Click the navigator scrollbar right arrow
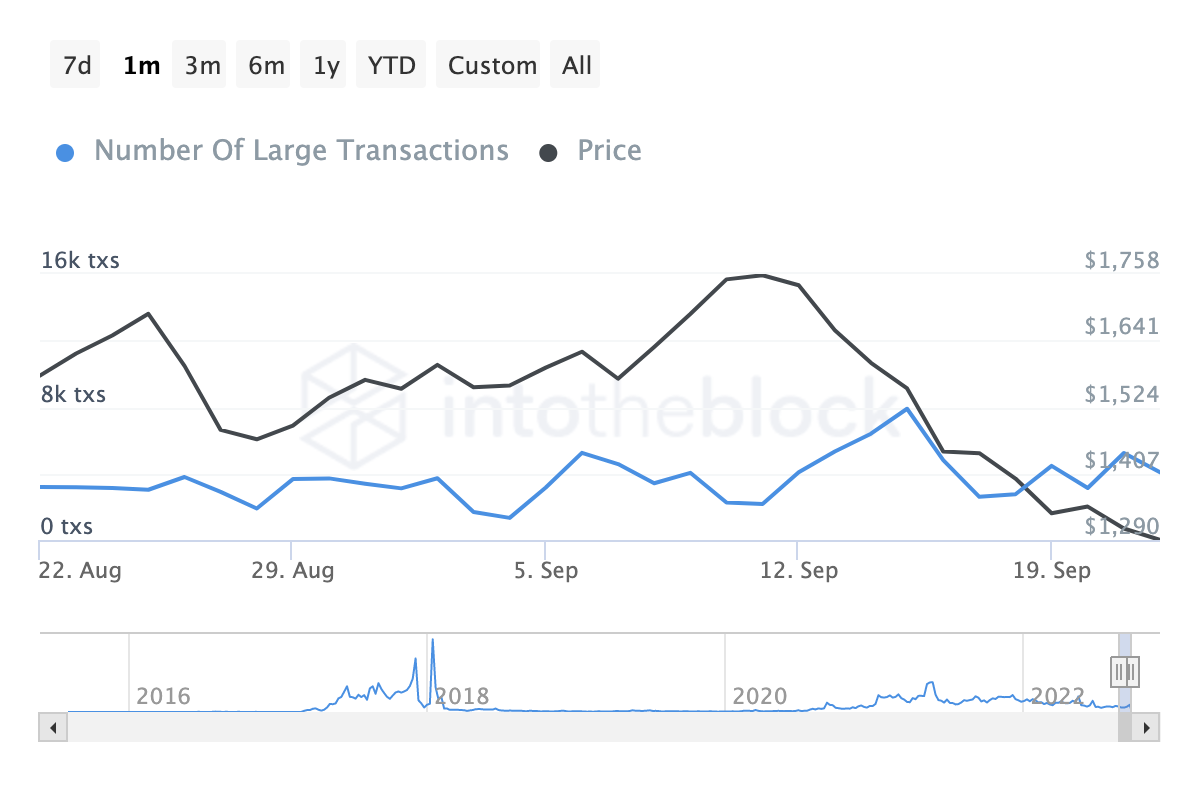Image resolution: width=1200 pixels, height=800 pixels. [x=1146, y=727]
